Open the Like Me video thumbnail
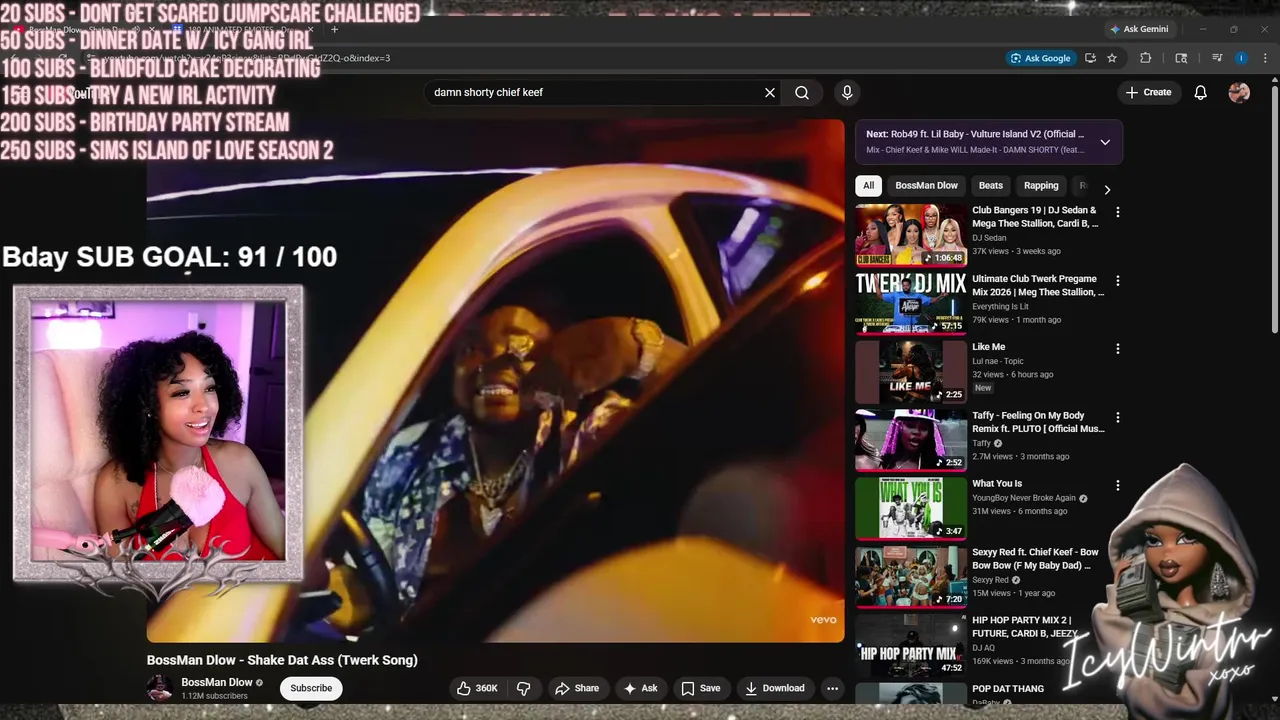 pos(911,371)
